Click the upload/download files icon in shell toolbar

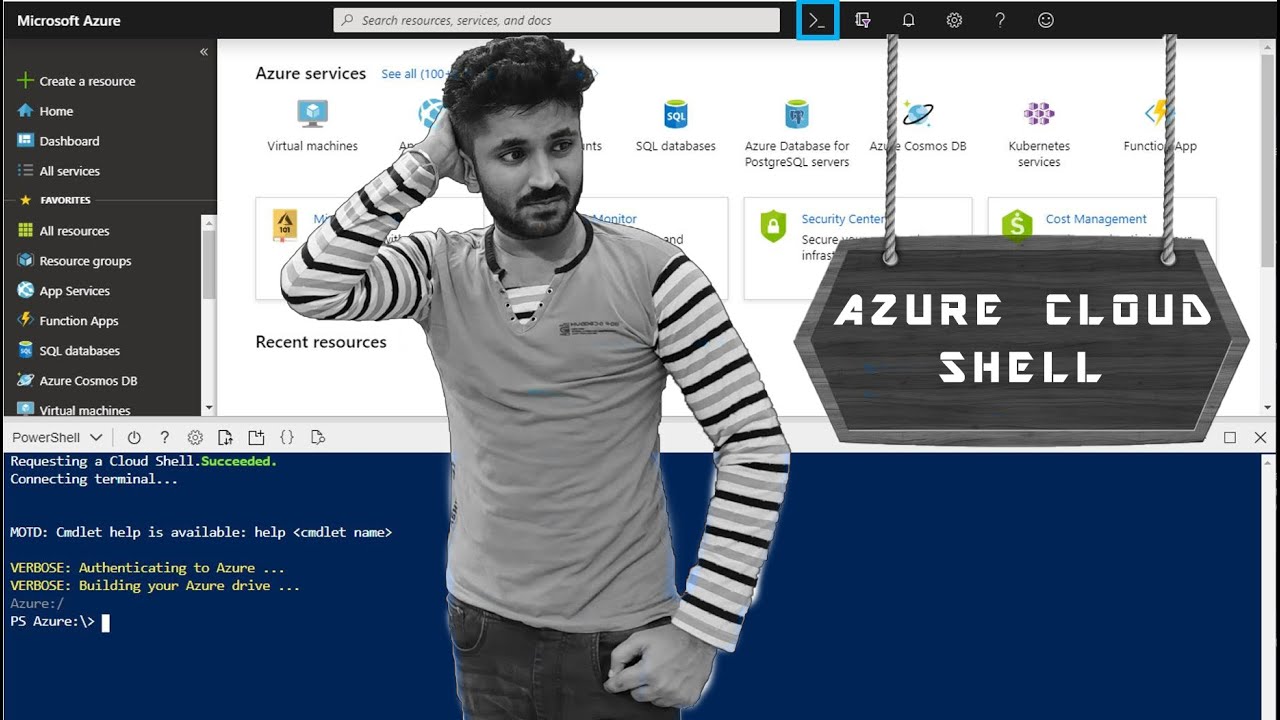click(225, 437)
